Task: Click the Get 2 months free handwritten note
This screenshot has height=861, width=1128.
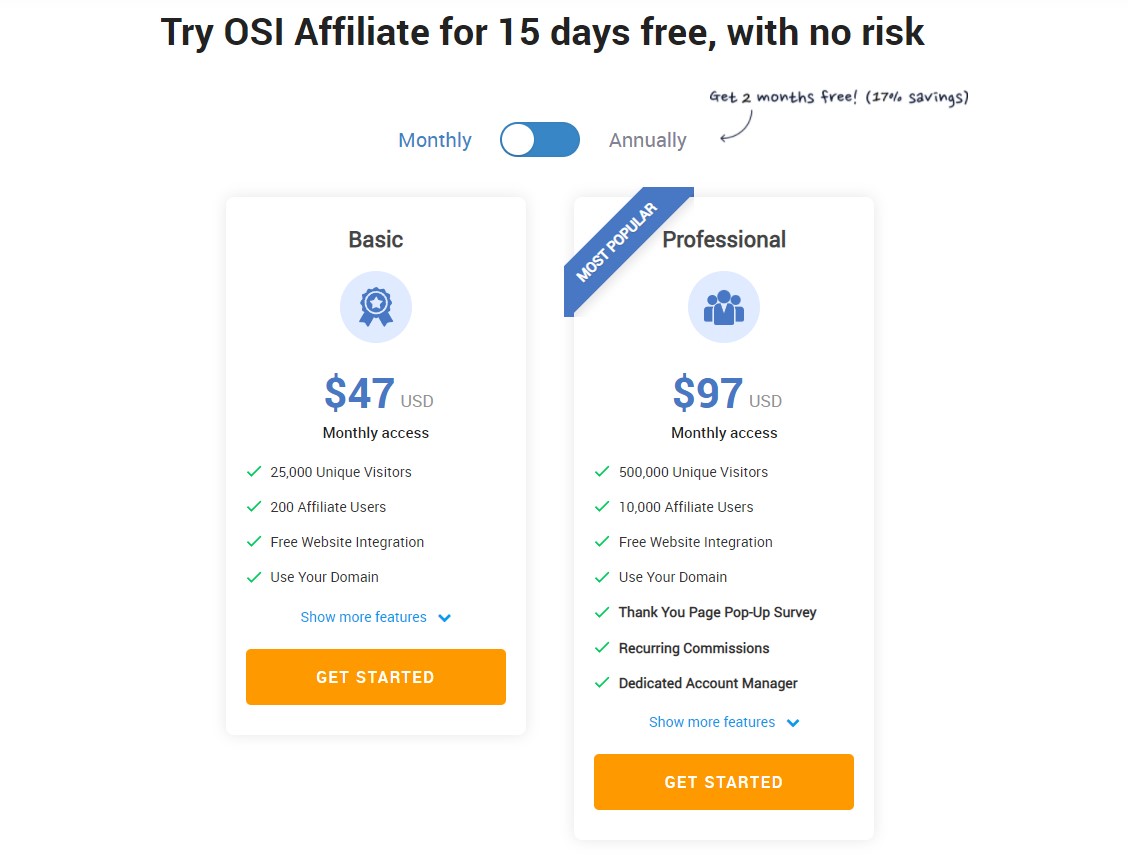Action: [x=839, y=97]
